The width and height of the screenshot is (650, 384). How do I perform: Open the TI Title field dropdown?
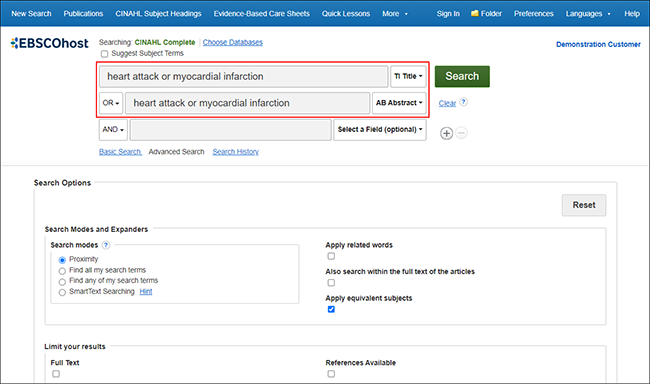tap(408, 76)
